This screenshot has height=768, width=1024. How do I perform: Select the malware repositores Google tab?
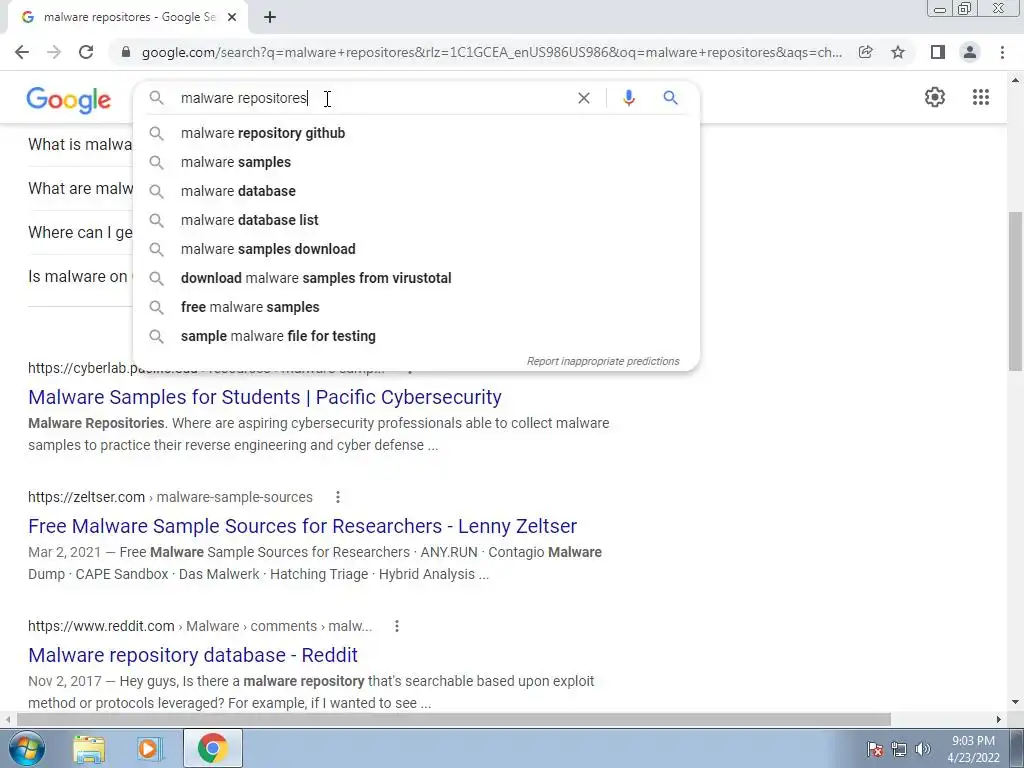click(128, 18)
